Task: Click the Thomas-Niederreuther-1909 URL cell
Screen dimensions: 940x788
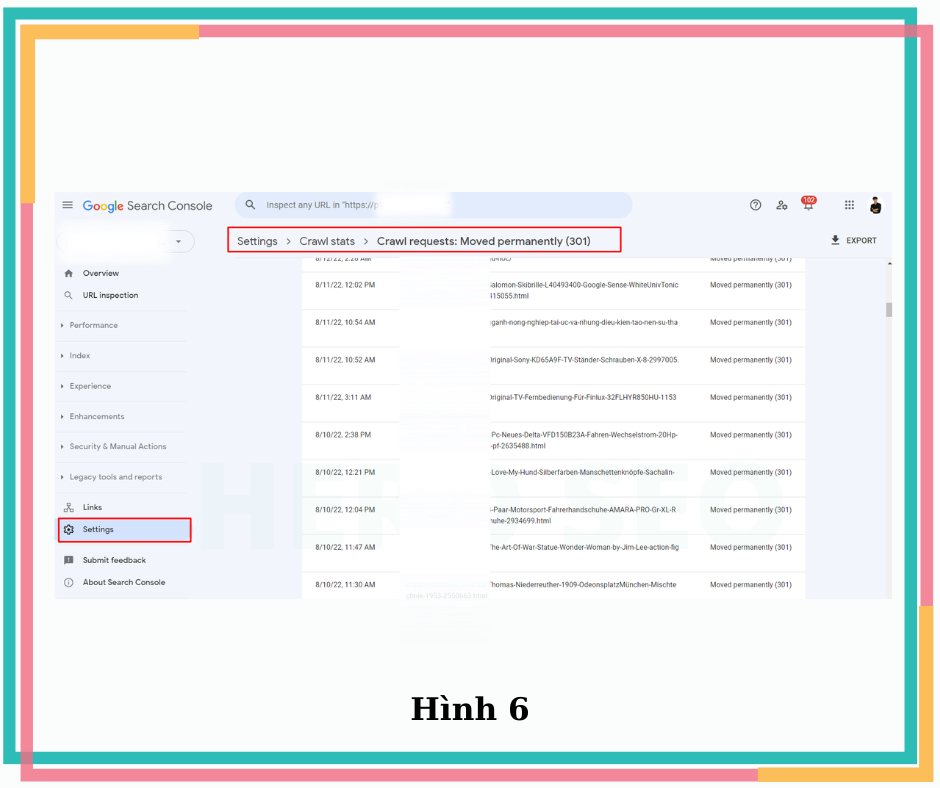Action: 583,585
